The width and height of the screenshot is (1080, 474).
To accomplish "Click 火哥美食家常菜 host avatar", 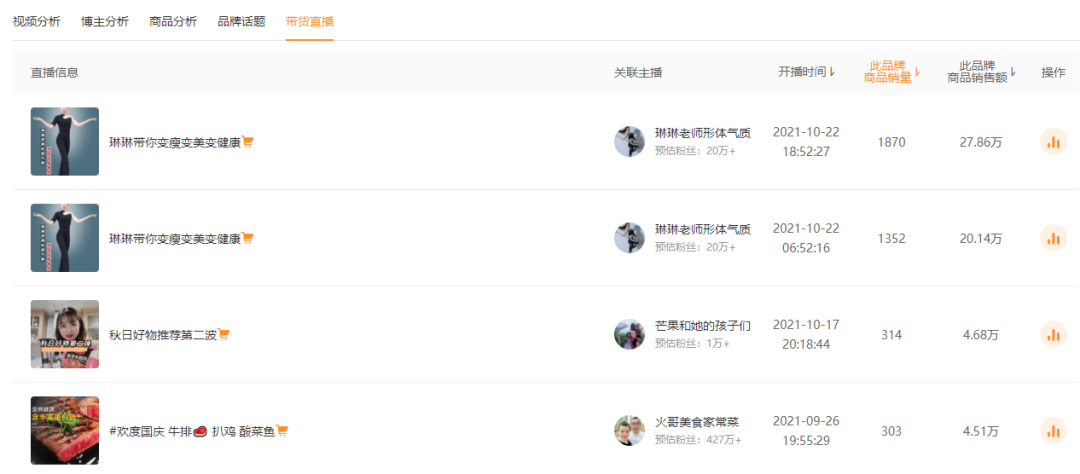I will pos(629,431).
